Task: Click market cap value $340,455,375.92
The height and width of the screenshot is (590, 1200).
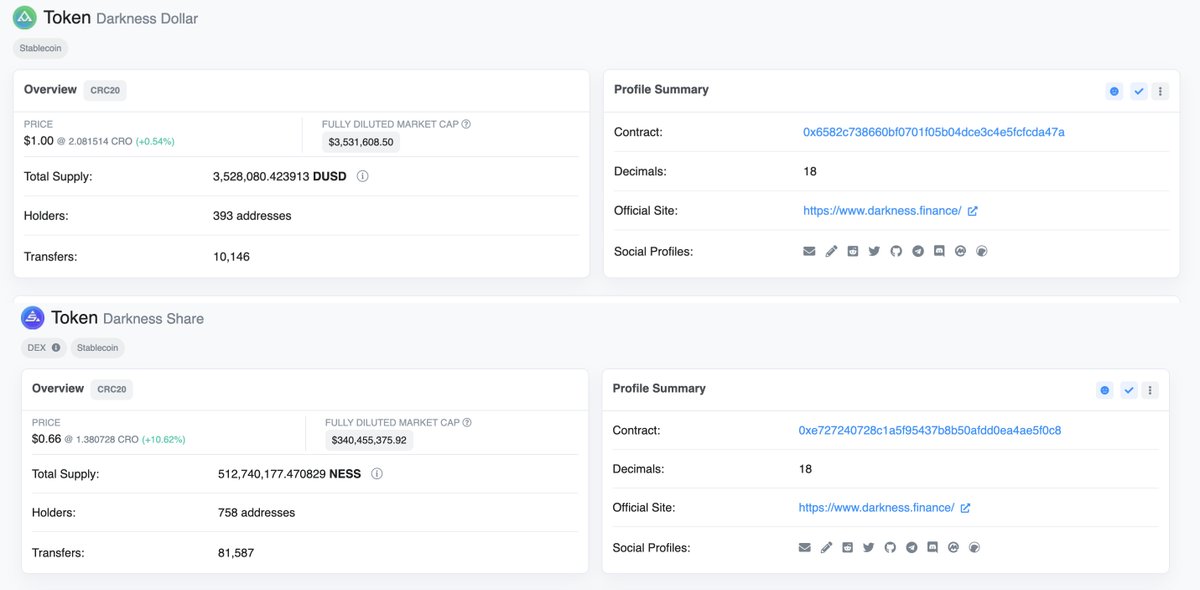Action: (370, 440)
